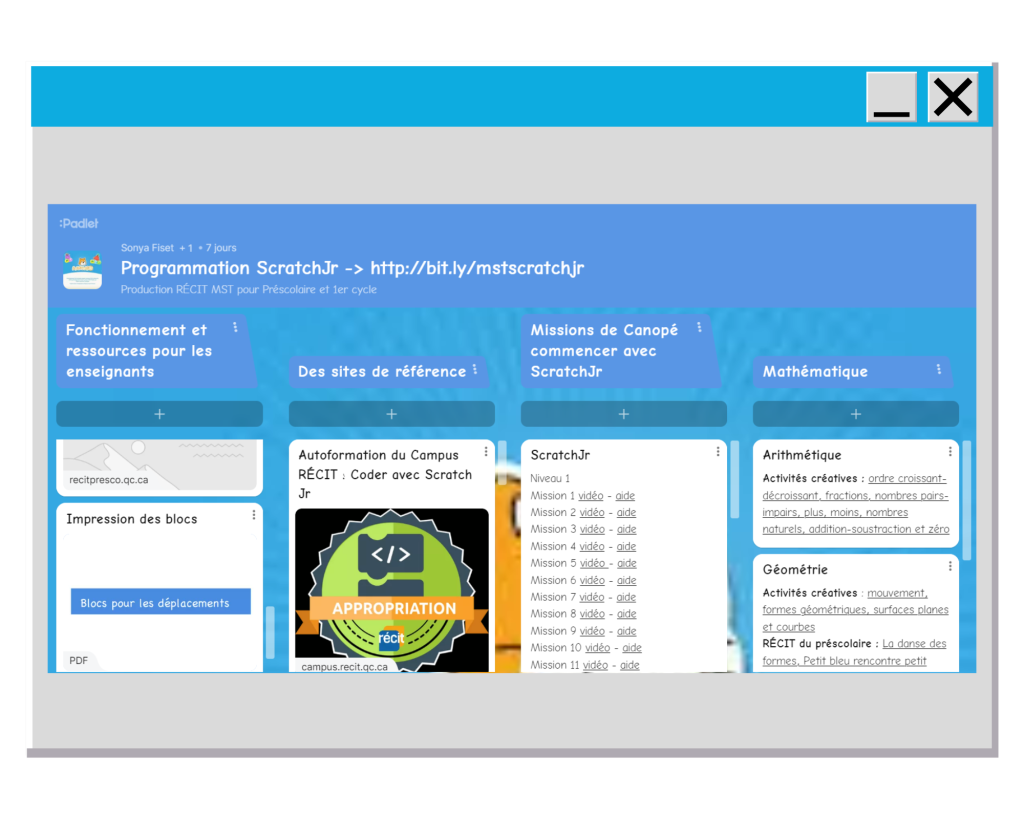The image size is (1024, 819).
Task: Open the Mission 7 aide link
Action: pyautogui.click(x=626, y=597)
